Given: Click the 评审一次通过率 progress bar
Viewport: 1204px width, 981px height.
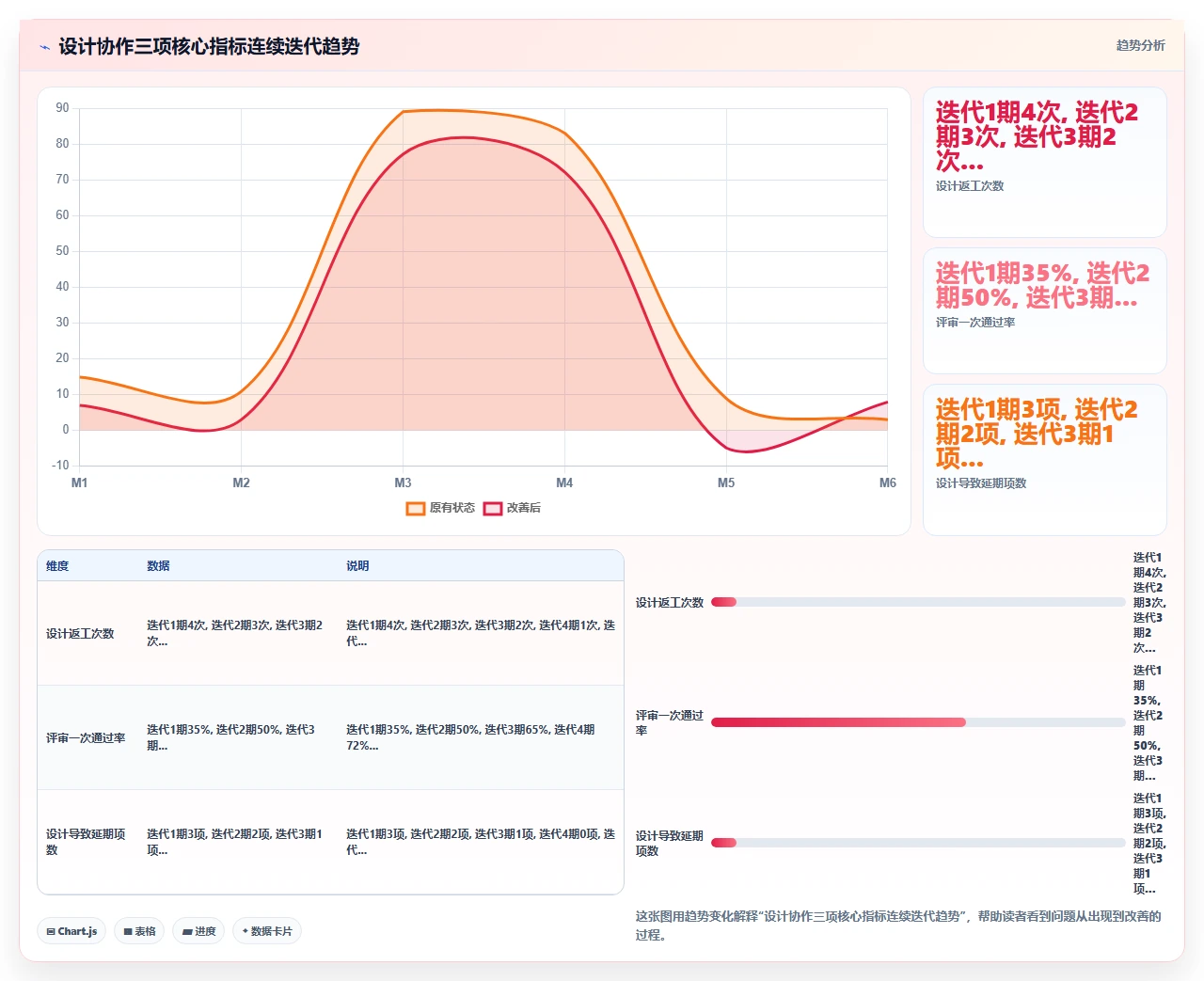Looking at the screenshot, I should tap(918, 722).
